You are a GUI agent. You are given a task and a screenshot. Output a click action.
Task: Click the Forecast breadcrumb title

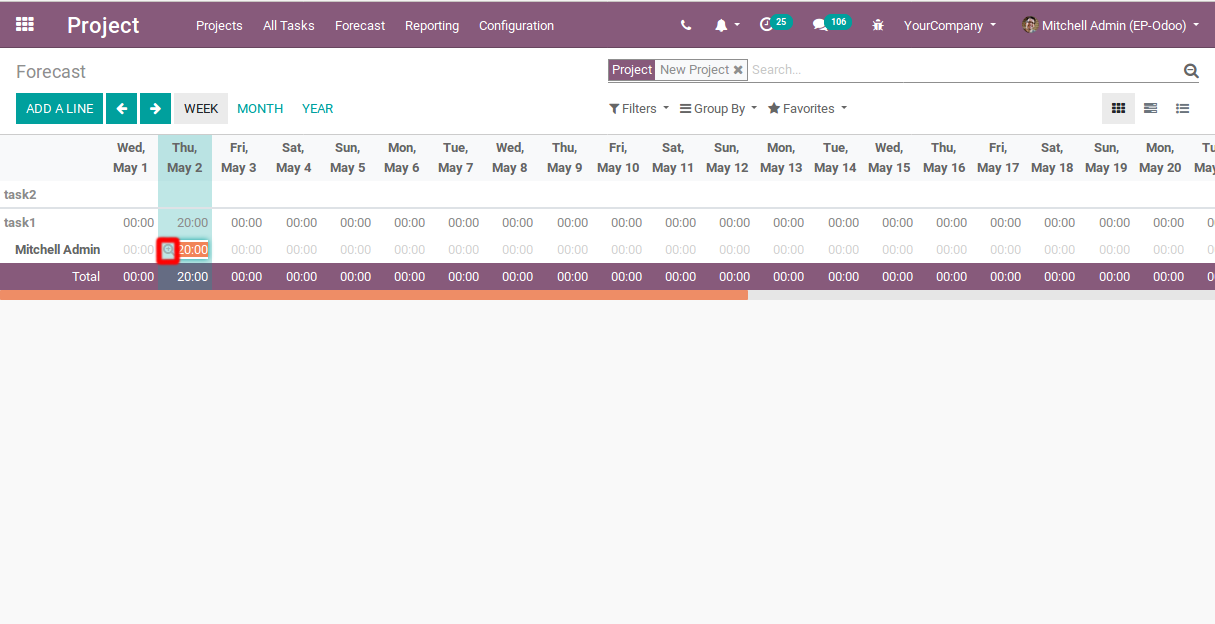tap(51, 72)
